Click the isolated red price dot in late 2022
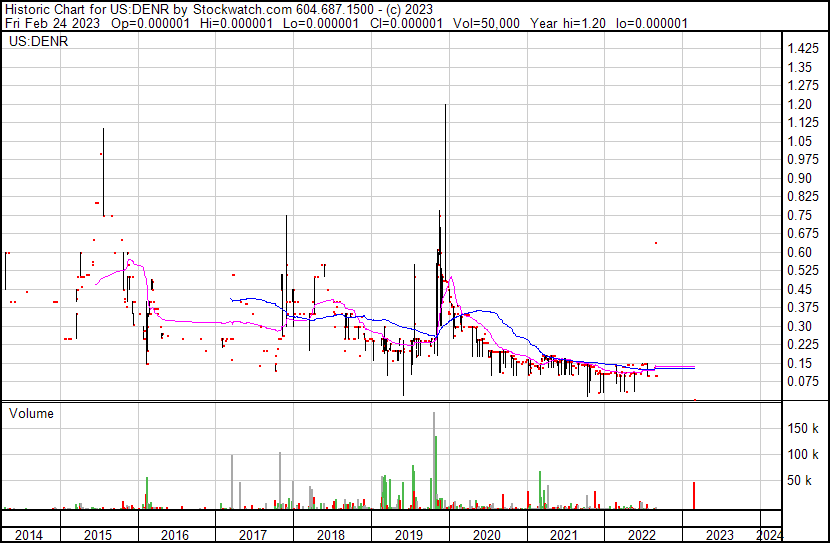This screenshot has height=543, width=830. (x=656, y=243)
